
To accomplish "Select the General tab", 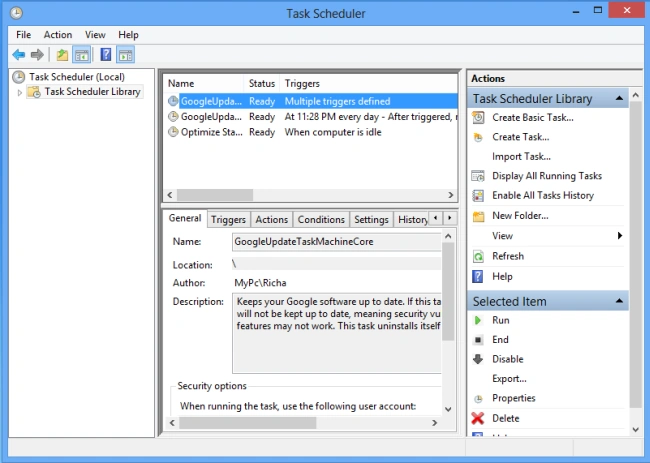I will tap(185, 218).
